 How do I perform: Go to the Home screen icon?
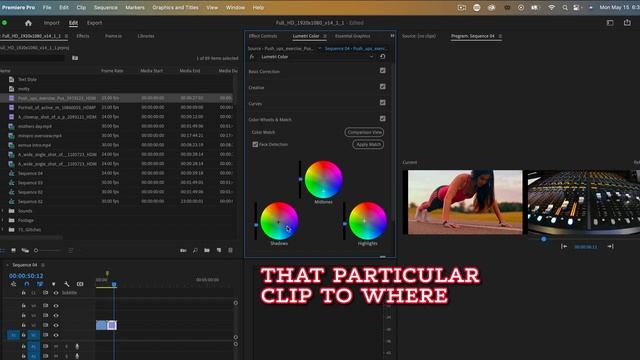(x=28, y=23)
